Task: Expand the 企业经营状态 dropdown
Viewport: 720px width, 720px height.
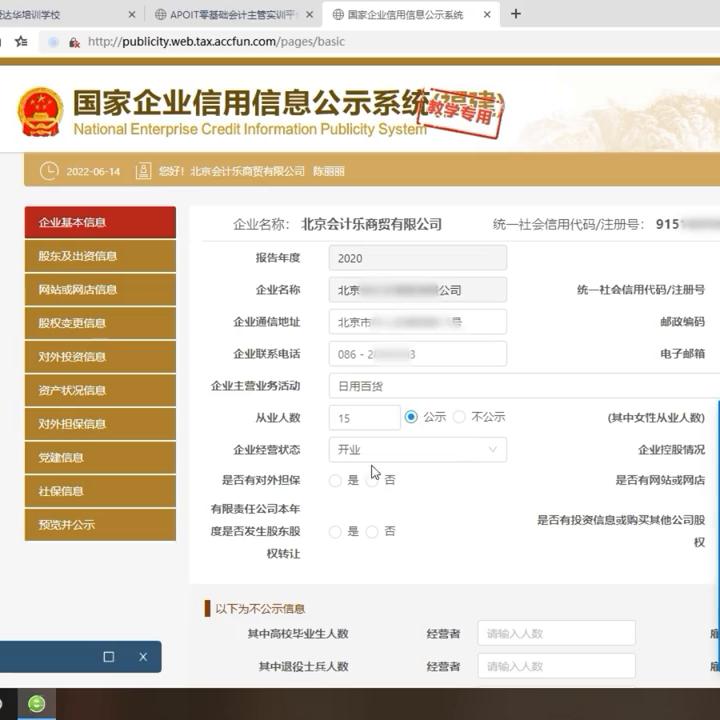Action: click(418, 450)
